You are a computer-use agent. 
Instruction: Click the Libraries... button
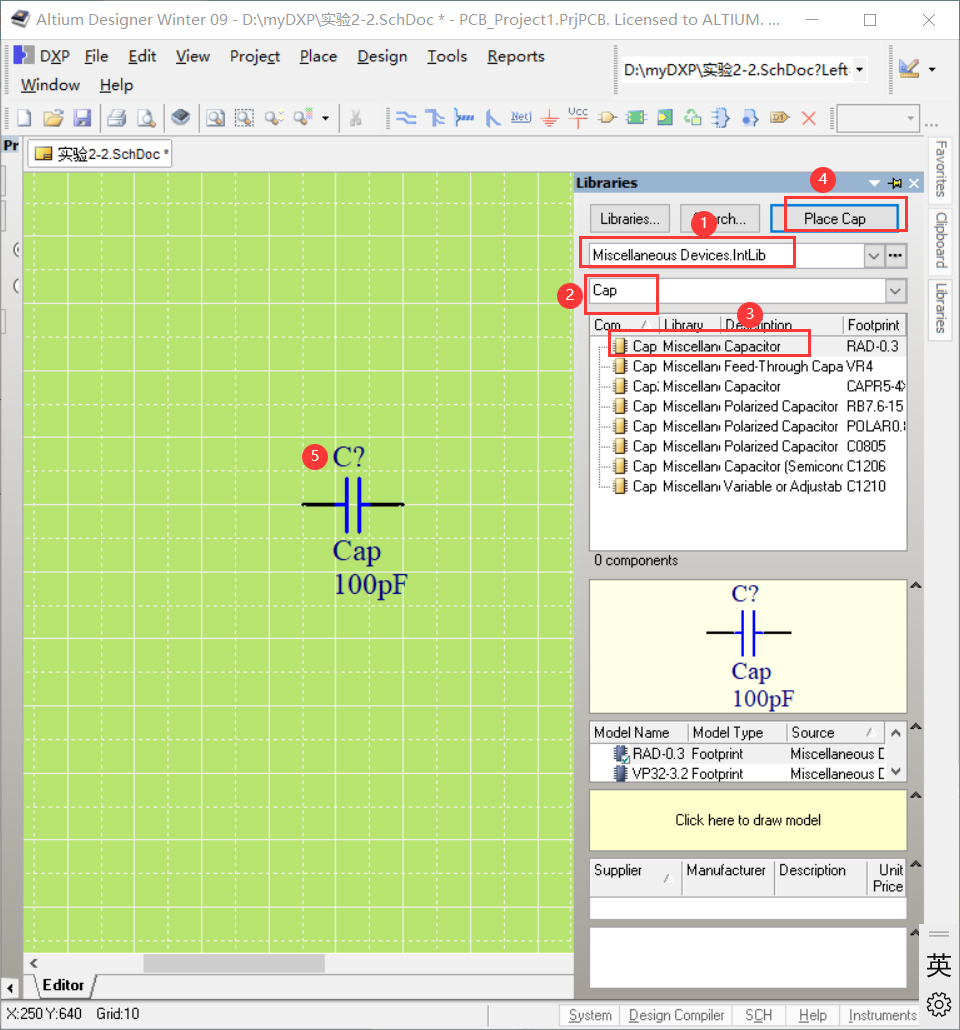[x=629, y=219]
